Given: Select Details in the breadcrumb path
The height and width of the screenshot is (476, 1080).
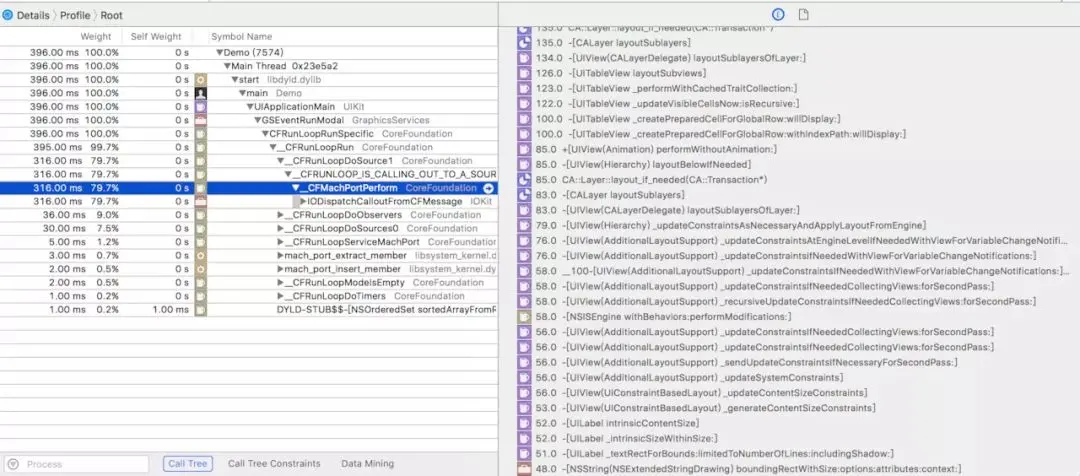Looking at the screenshot, I should pos(32,14).
